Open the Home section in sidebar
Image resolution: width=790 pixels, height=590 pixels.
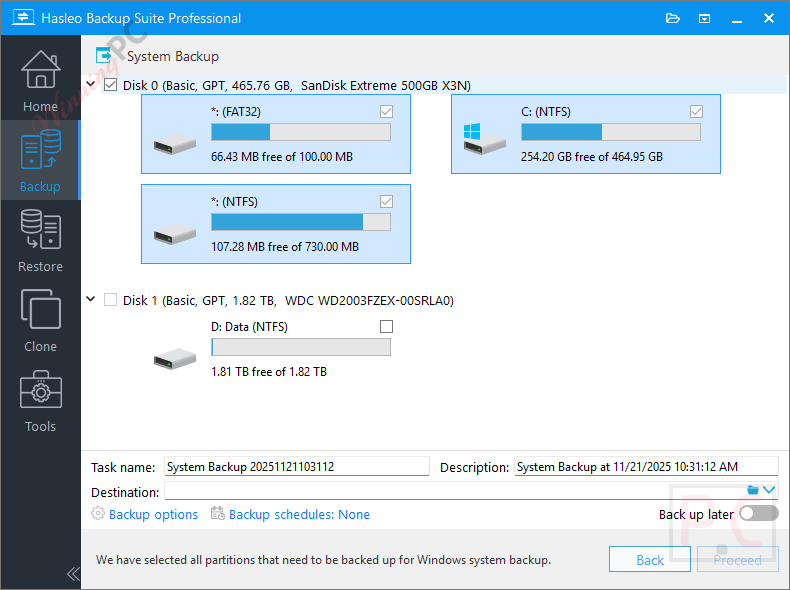[x=40, y=81]
